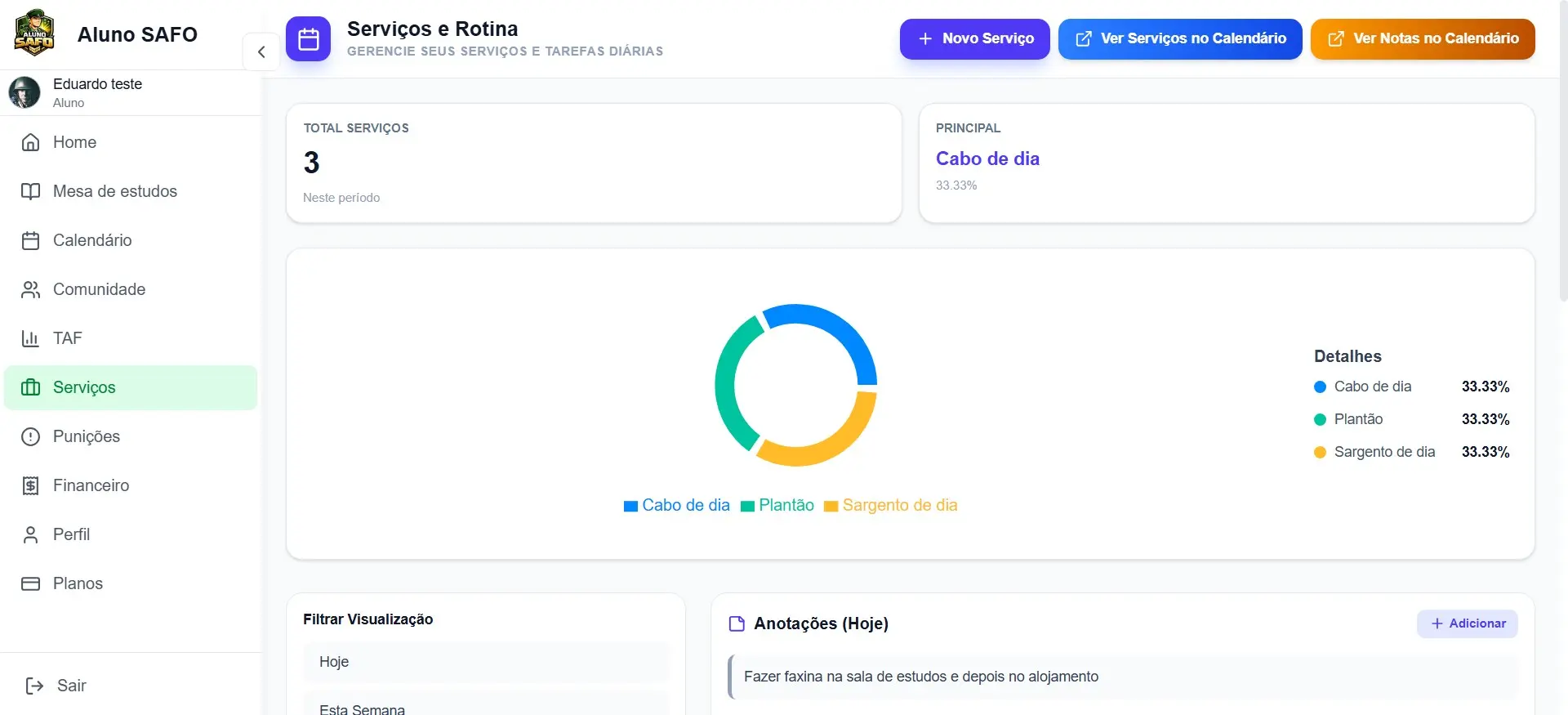Go to Calendário in the sidebar
Screen dimensions: 1568x715
[91, 240]
